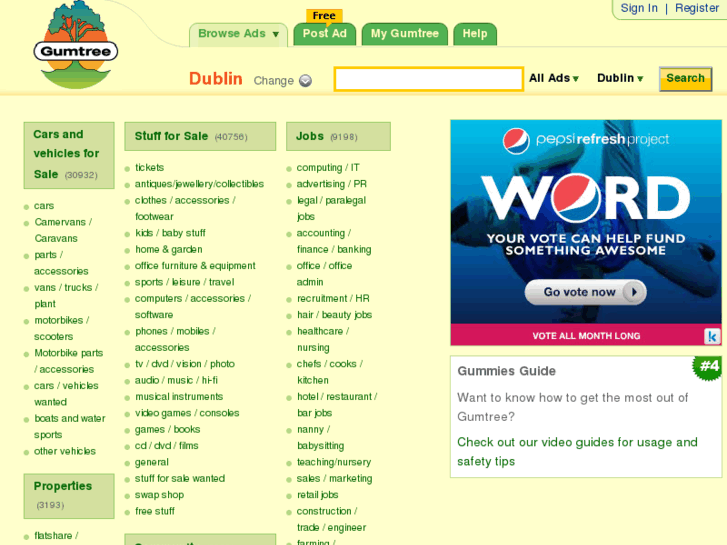Open the Stuff for Sale heading
Image resolution: width=727 pixels, height=545 pixels.
[200, 136]
